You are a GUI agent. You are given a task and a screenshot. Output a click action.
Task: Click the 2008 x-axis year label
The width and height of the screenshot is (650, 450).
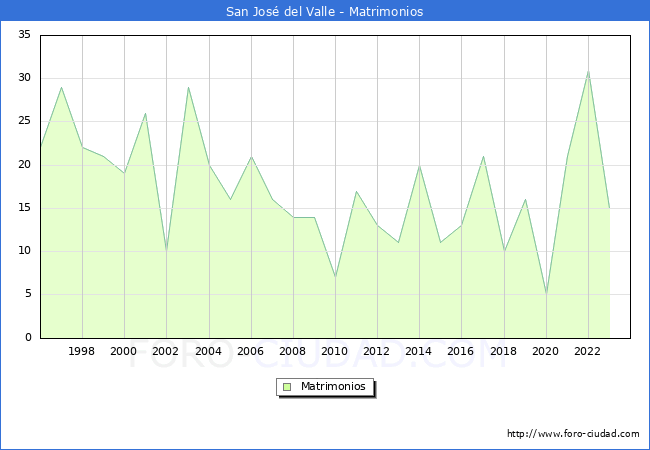pos(293,351)
